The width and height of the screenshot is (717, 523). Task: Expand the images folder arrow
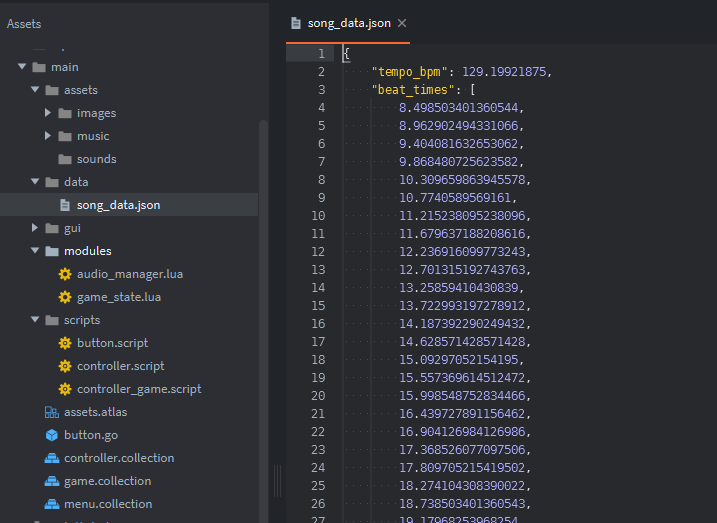(x=48, y=113)
